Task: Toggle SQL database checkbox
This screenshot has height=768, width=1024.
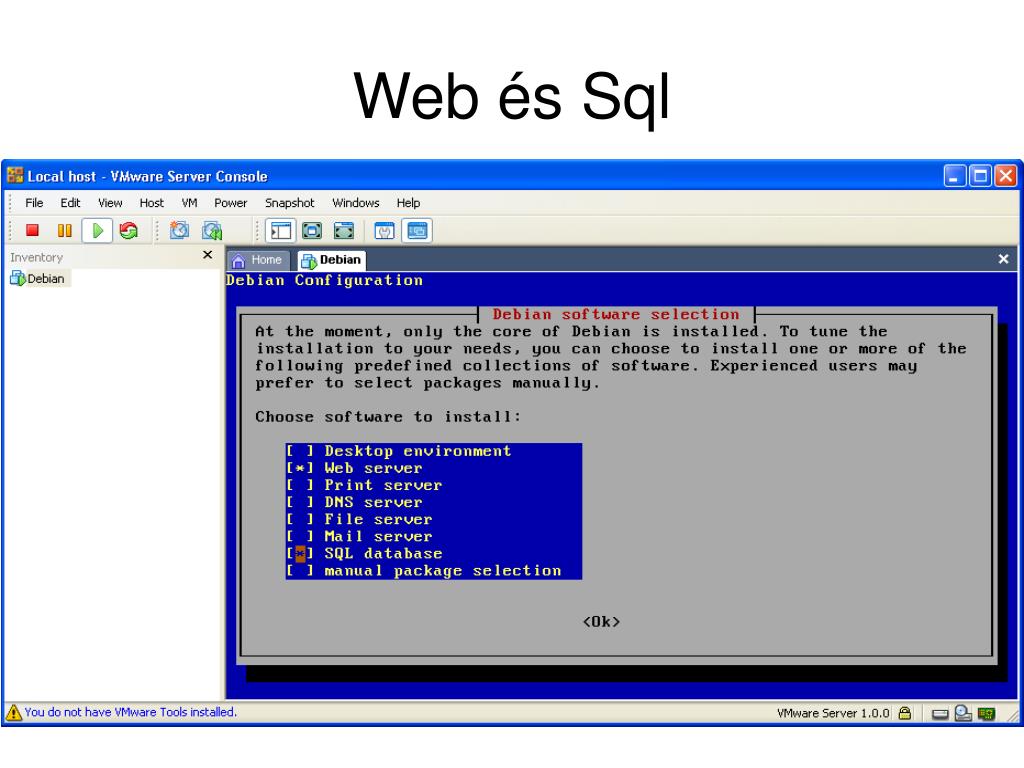Action: click(300, 553)
